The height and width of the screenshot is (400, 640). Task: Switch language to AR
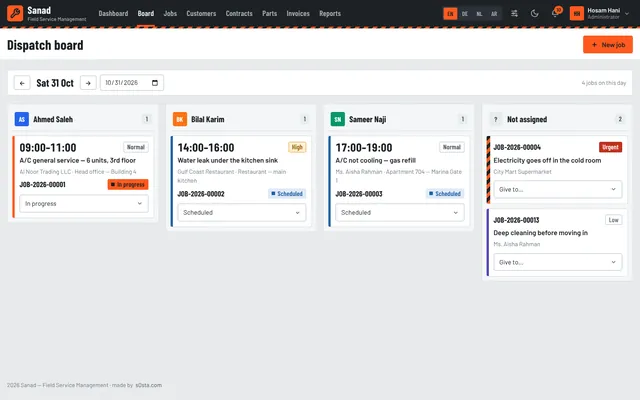pyautogui.click(x=494, y=13)
